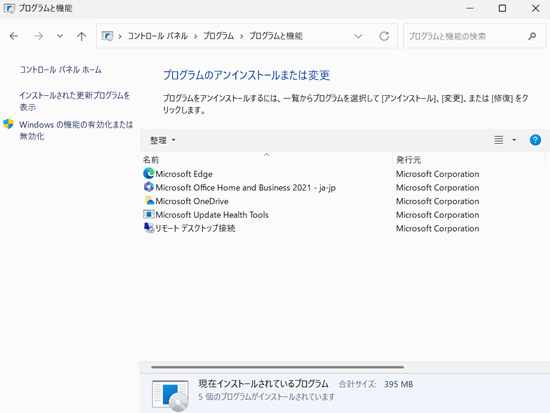Viewport: 550px width, 413px height.
Task: Go back with the left arrow button
Action: (14, 36)
